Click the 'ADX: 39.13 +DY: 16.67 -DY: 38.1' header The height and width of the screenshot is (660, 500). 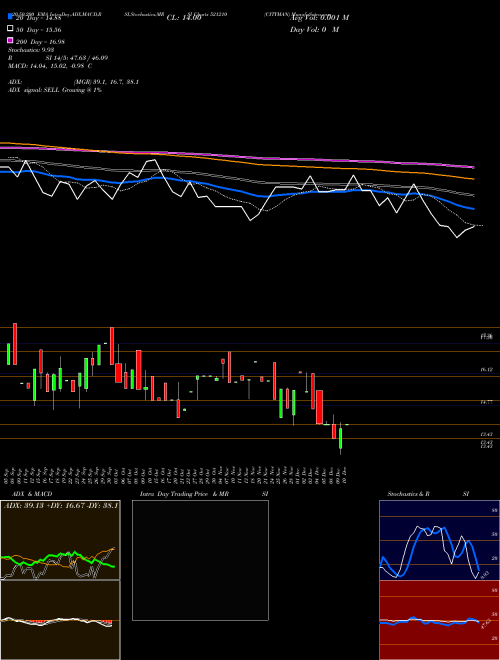point(61,505)
